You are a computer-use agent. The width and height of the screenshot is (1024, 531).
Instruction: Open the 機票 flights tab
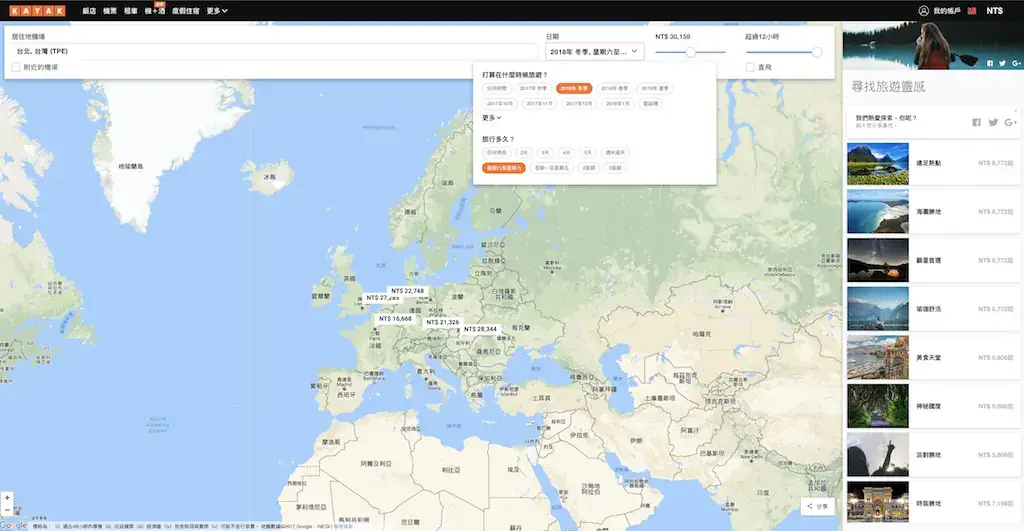[110, 11]
